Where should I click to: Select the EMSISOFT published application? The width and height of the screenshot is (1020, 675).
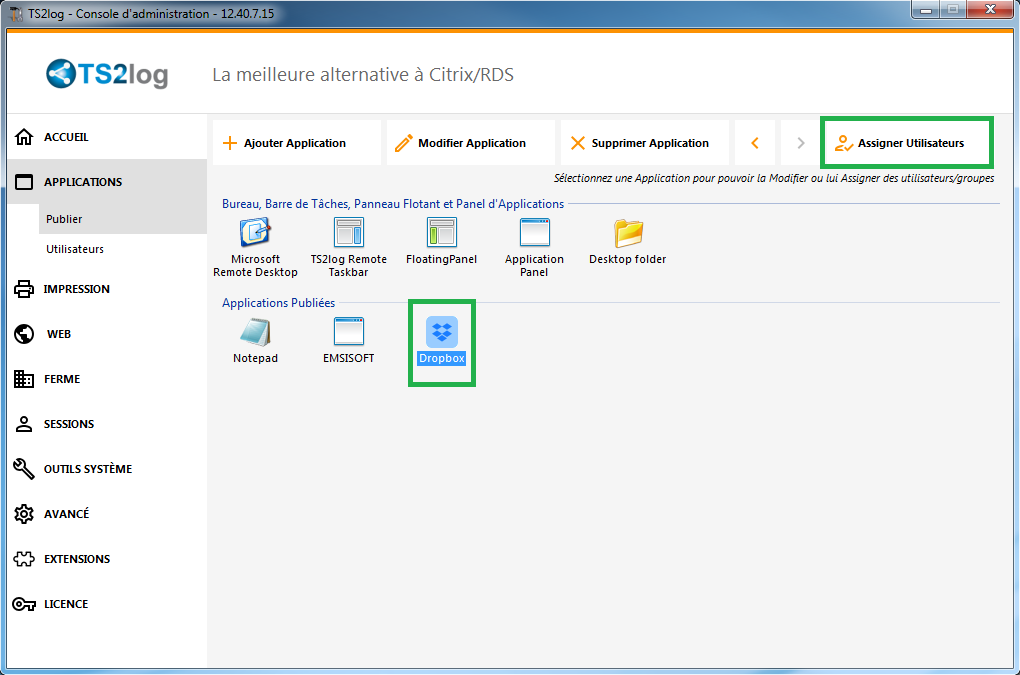click(x=349, y=341)
